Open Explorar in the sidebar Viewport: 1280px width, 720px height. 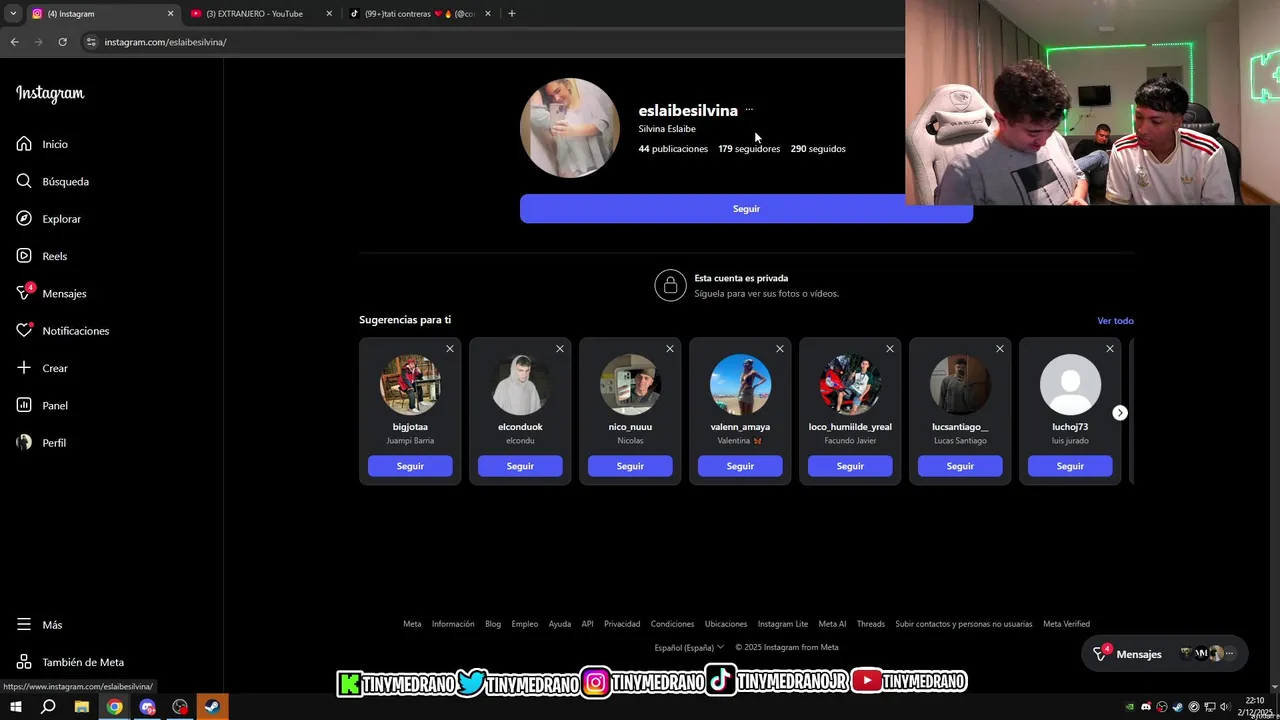pyautogui.click(x=48, y=219)
